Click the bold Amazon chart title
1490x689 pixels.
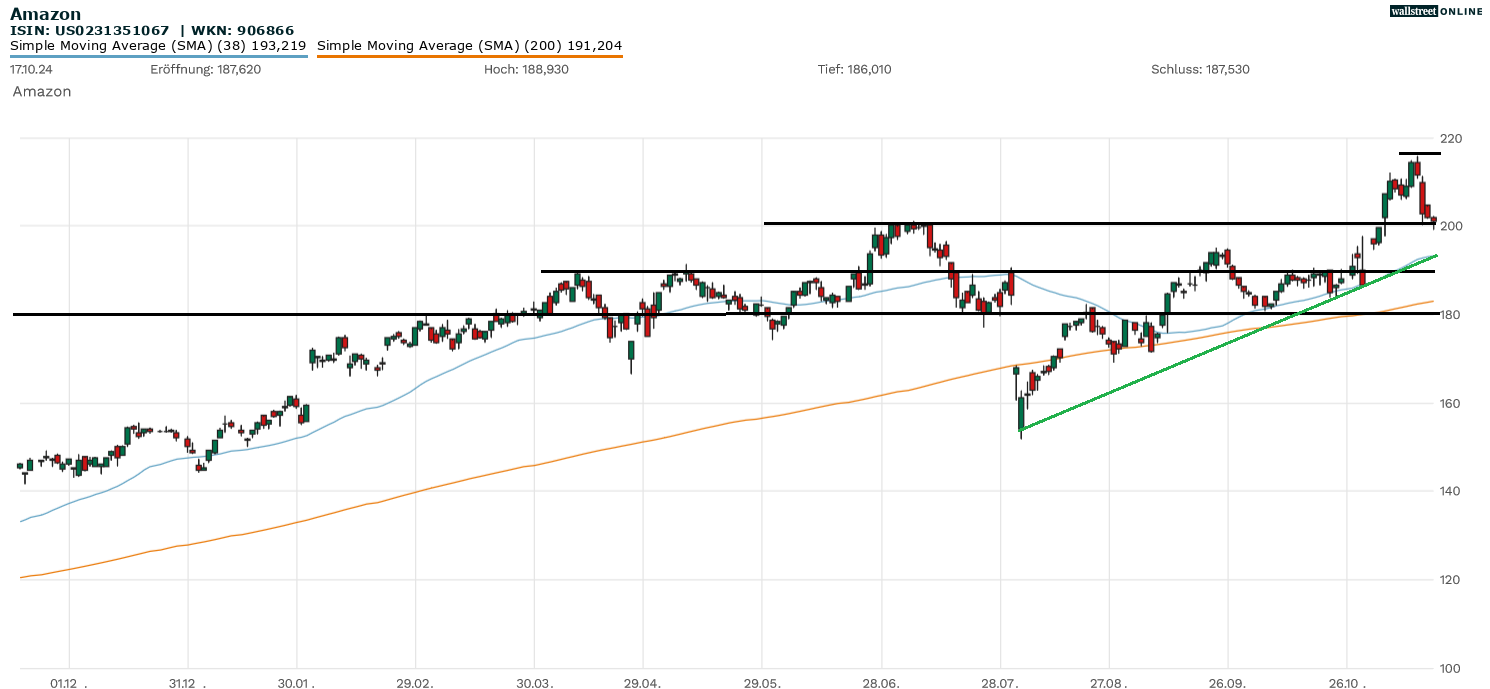(45, 14)
